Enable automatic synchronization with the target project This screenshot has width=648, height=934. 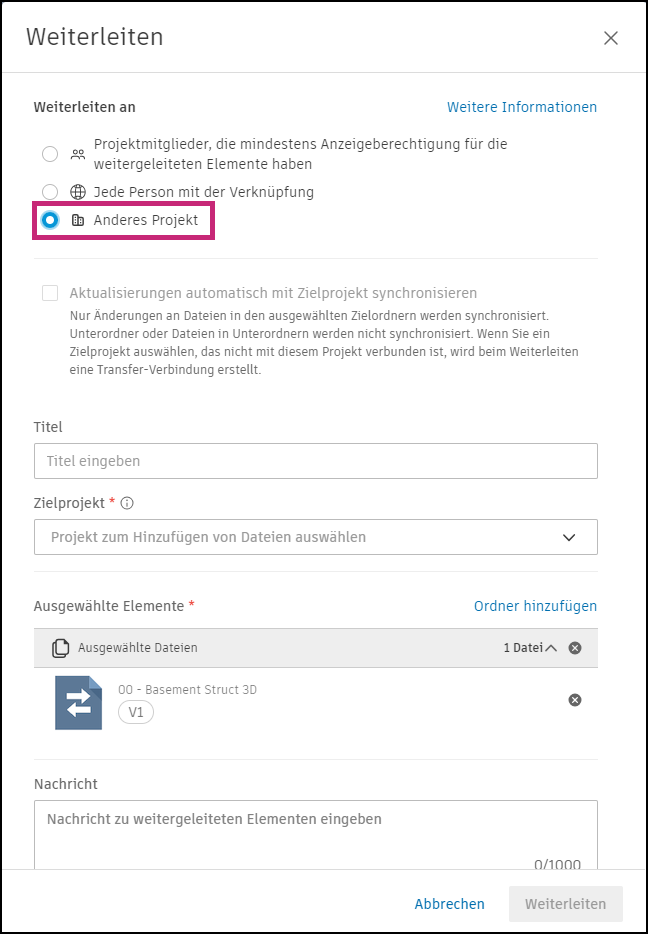(x=49, y=293)
